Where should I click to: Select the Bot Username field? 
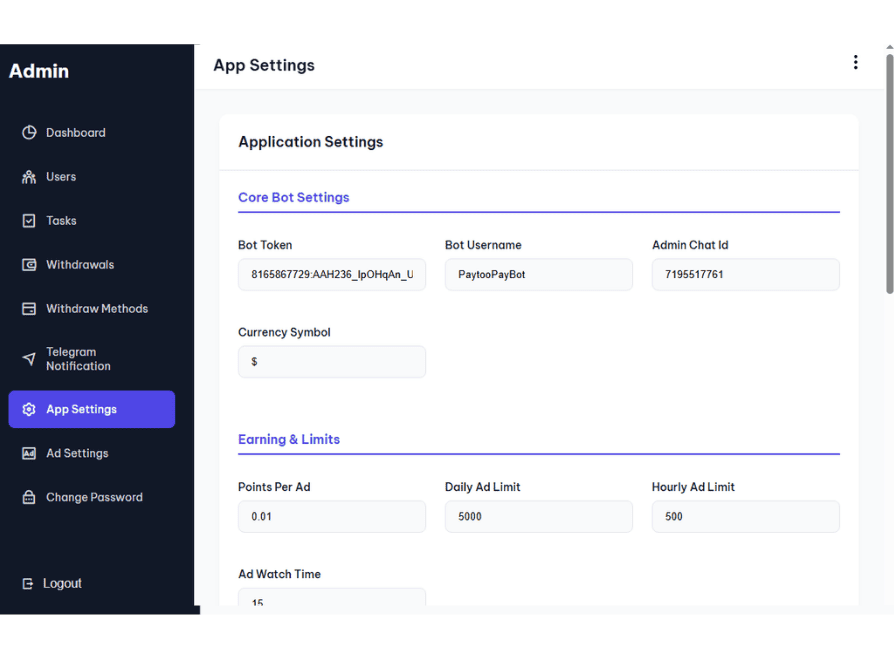point(538,275)
